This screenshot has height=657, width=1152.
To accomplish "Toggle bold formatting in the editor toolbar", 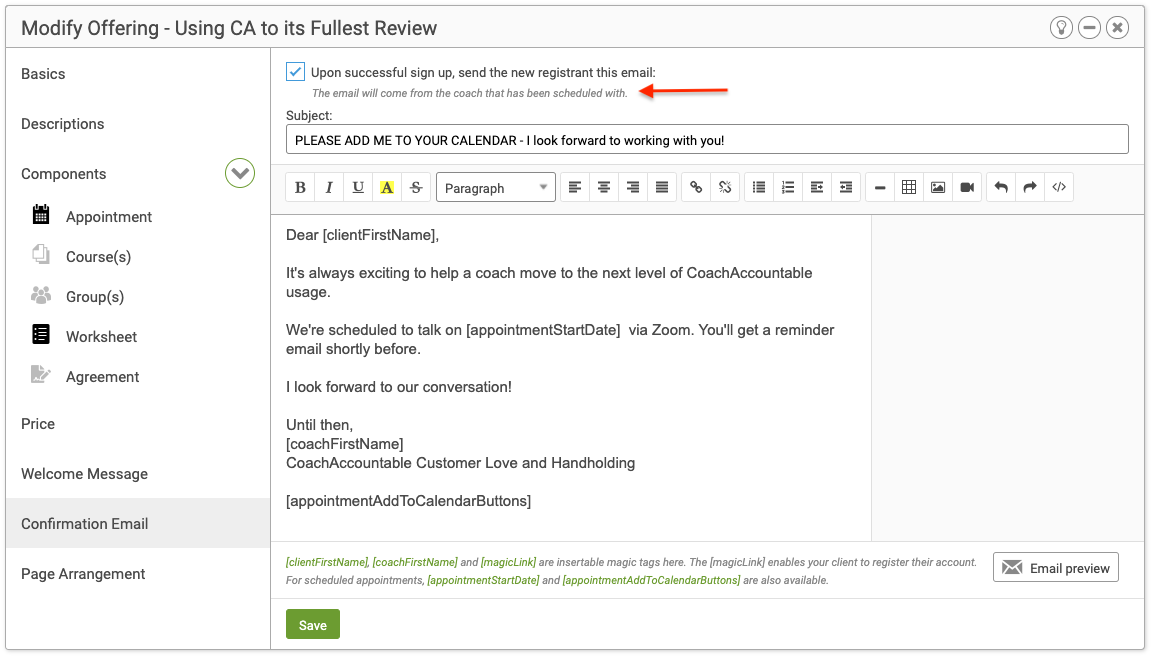I will [x=300, y=188].
